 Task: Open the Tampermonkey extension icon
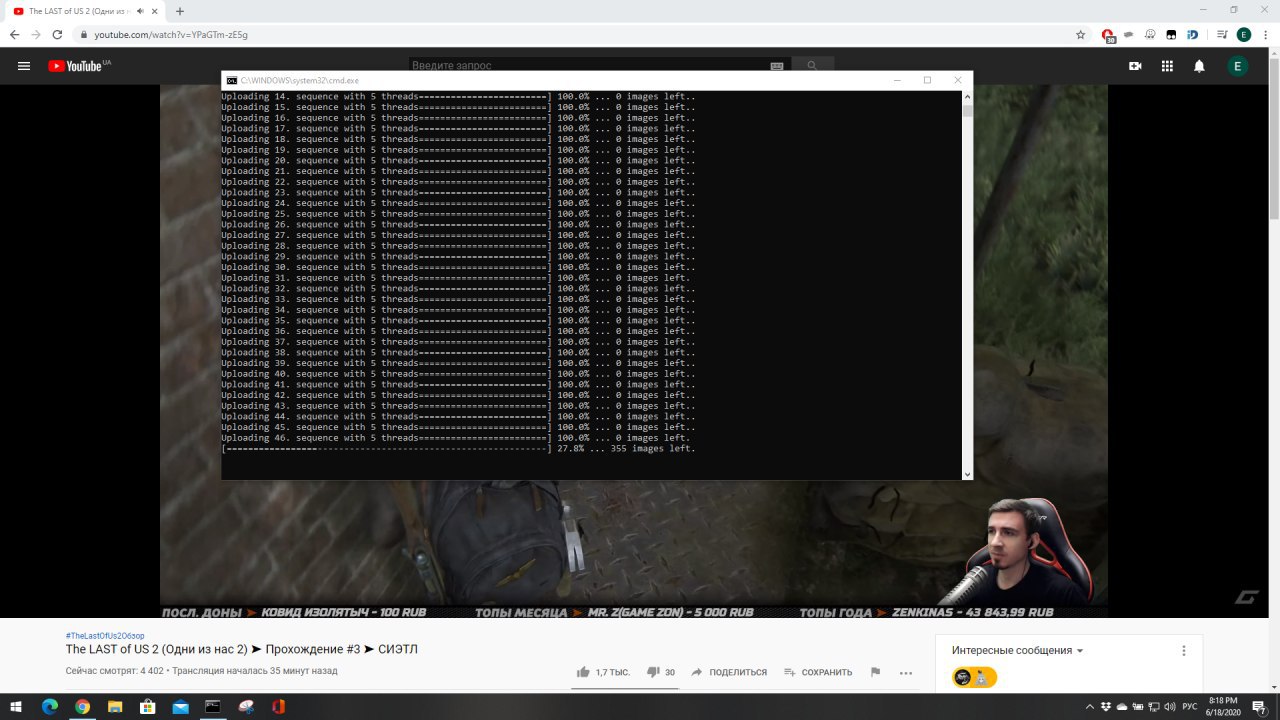(x=1171, y=34)
